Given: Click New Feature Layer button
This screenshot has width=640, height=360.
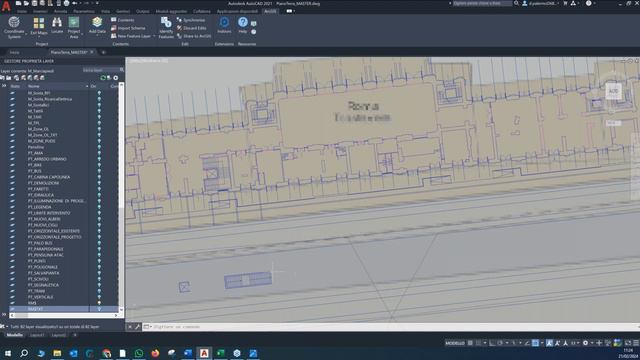Looking at the screenshot, I should coord(131,36).
